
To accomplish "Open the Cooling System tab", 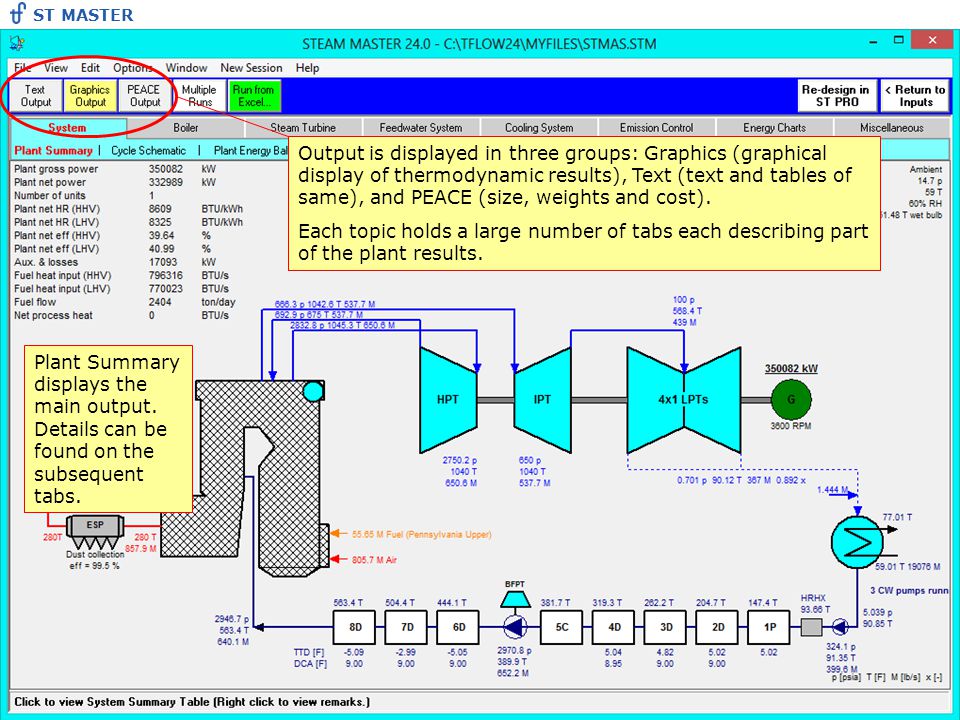I will [539, 128].
